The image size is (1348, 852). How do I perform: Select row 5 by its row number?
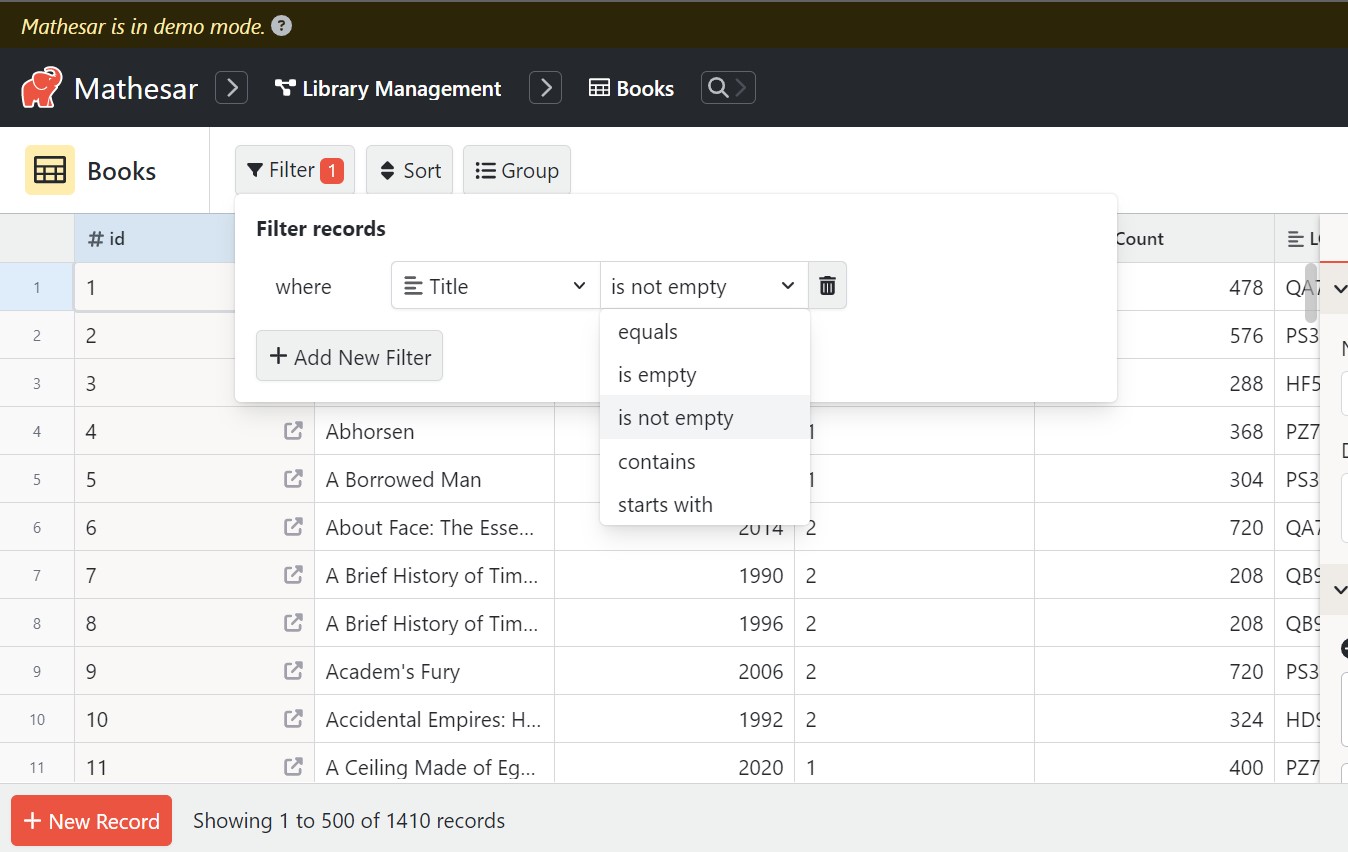37,479
